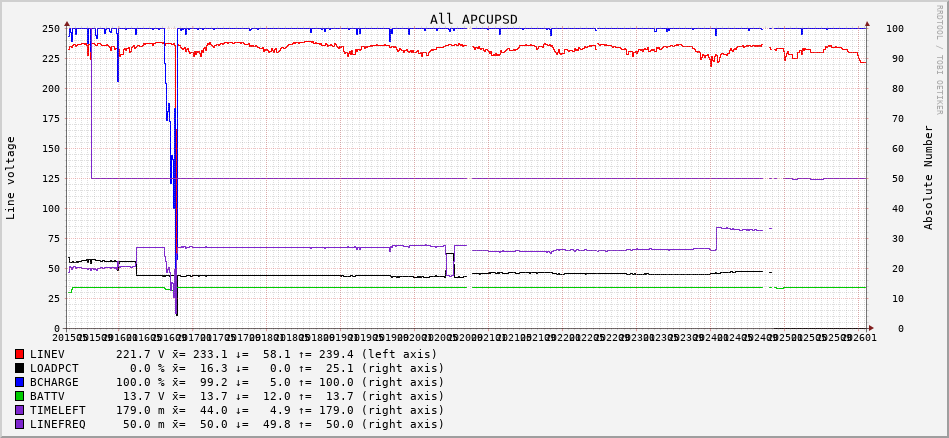Click the "Absolute Number" right axis label
Image resolution: width=949 pixels, height=438 pixels.
pyautogui.click(x=928, y=178)
